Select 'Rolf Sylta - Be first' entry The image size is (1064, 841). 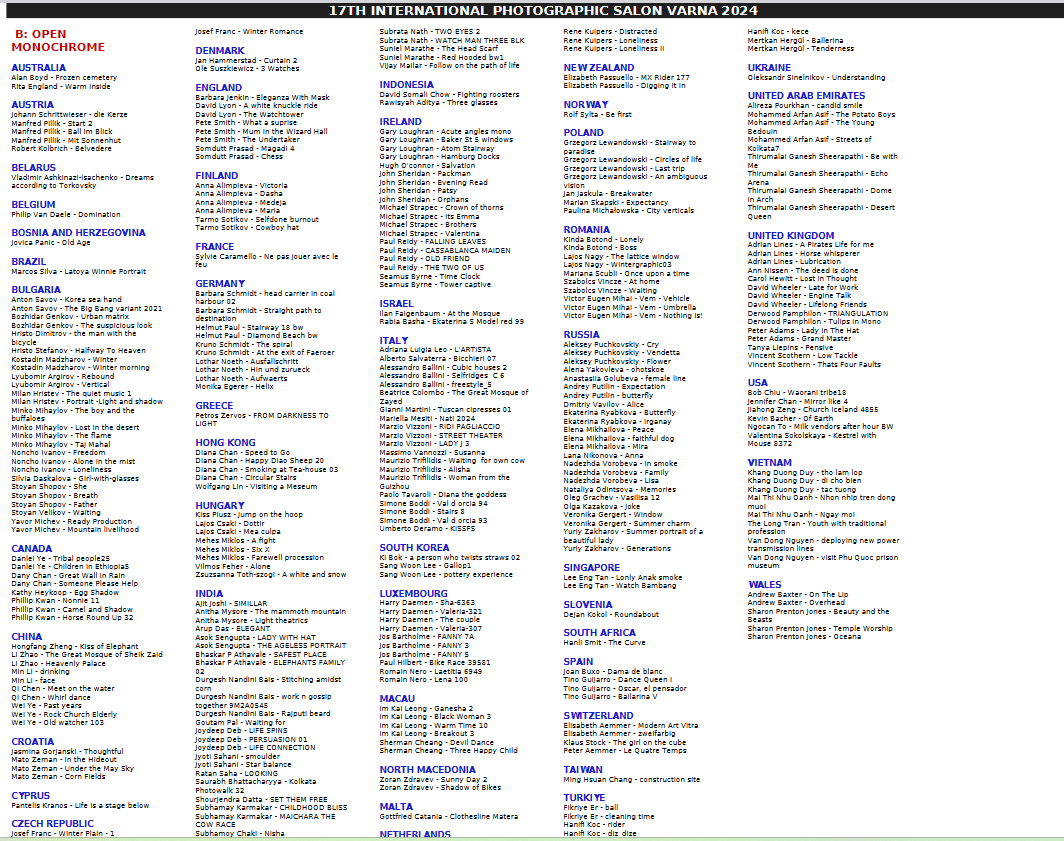(597, 114)
